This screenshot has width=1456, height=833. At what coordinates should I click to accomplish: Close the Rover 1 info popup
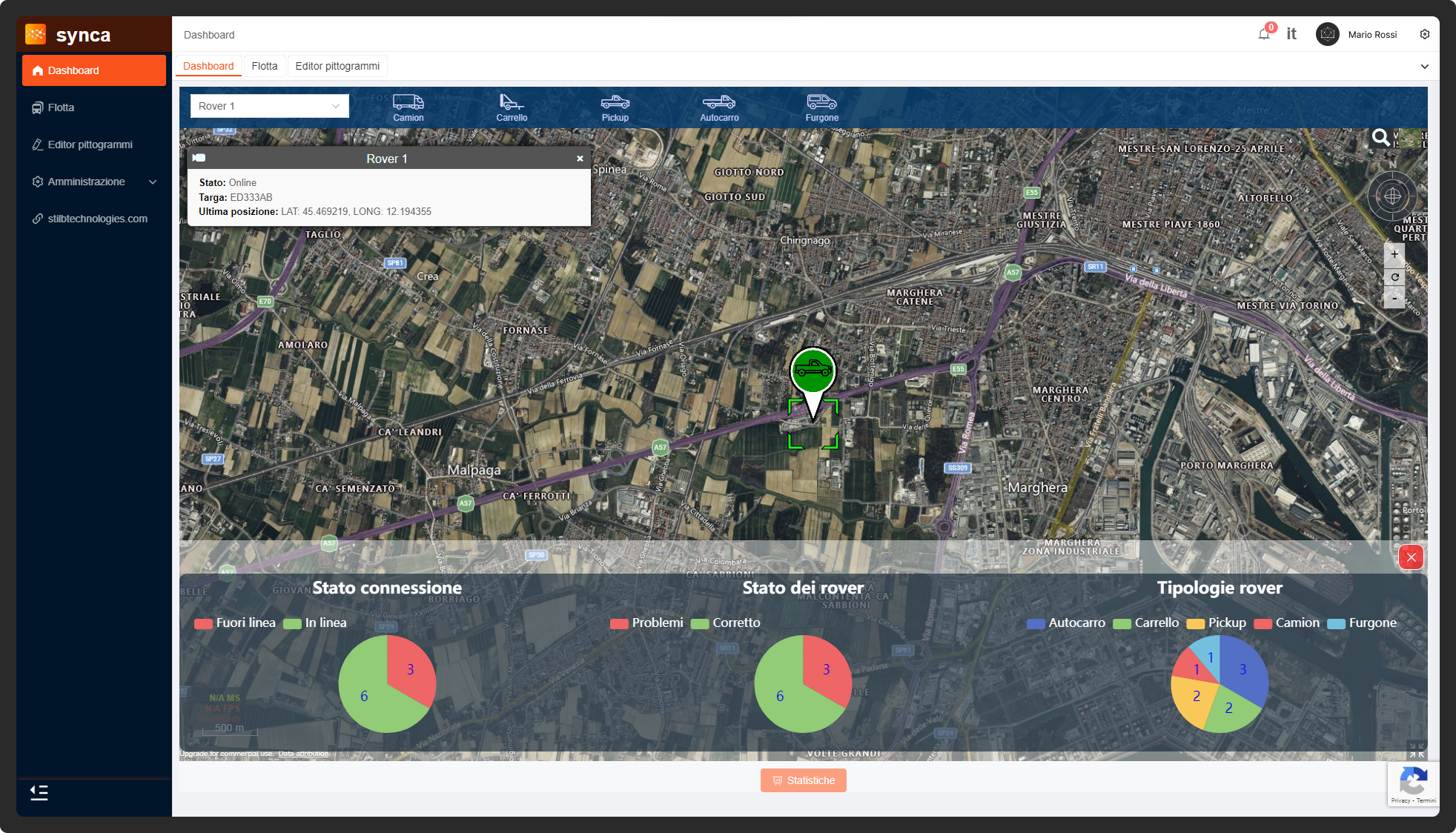pyautogui.click(x=580, y=159)
